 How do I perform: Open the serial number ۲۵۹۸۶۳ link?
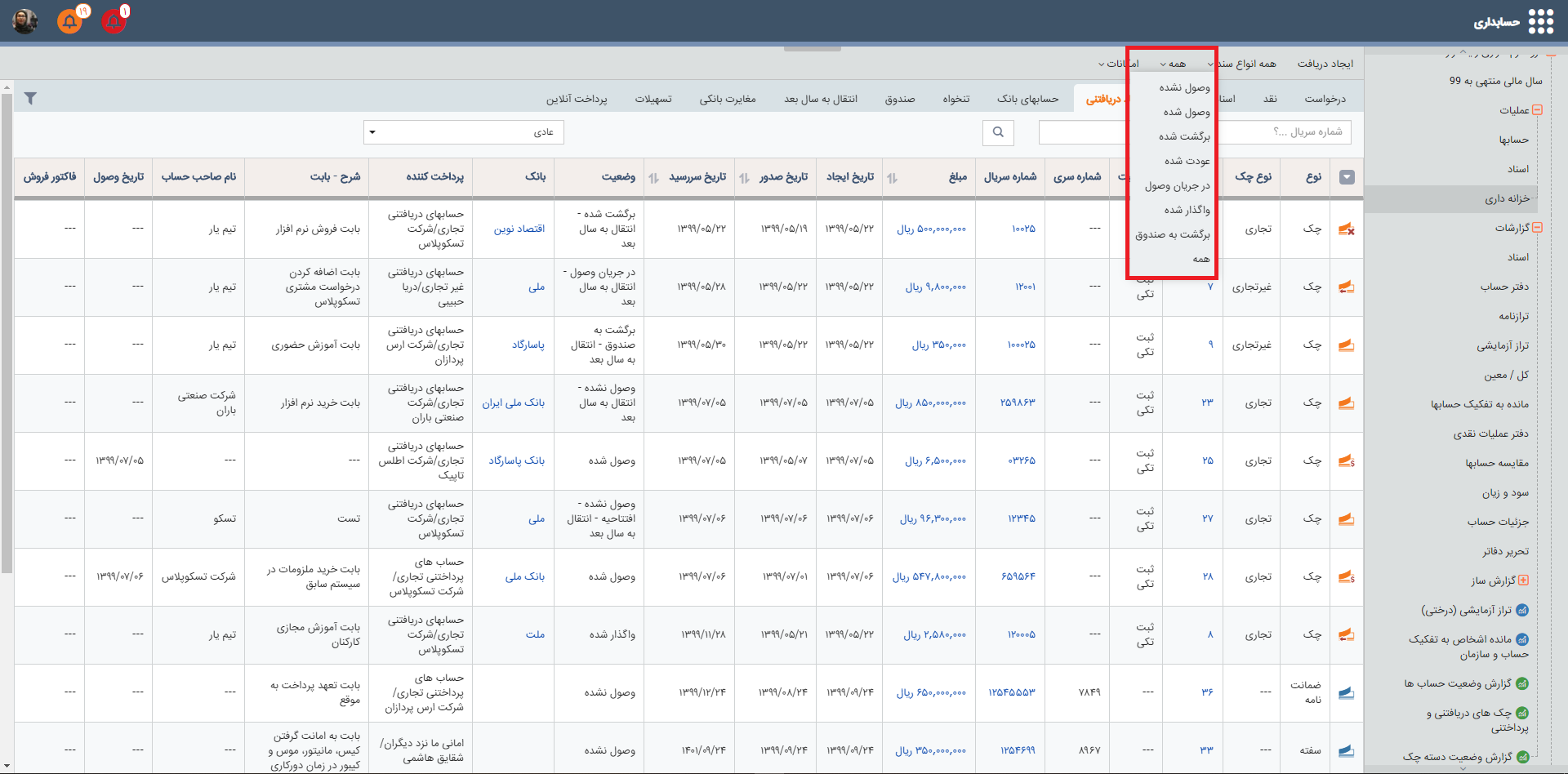[1018, 403]
